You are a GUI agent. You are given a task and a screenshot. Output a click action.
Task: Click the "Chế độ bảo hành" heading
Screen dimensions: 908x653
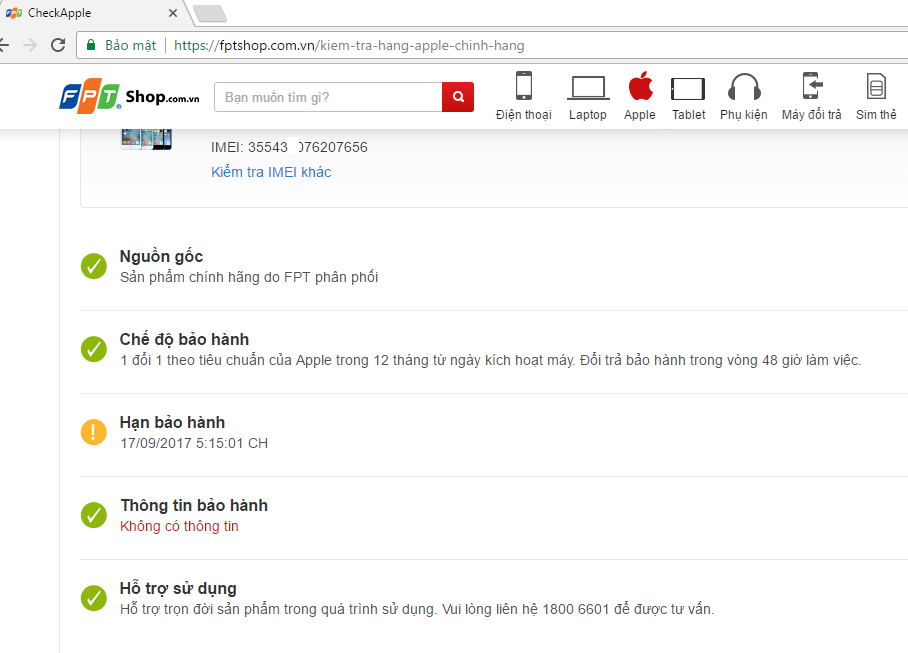click(184, 339)
